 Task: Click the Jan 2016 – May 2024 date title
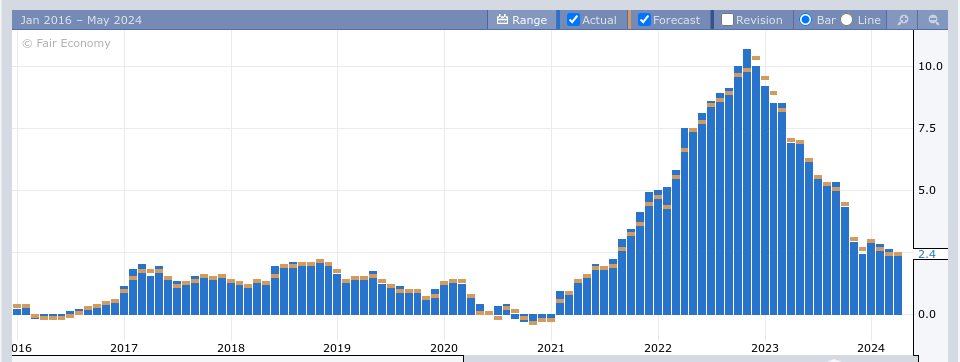(81, 20)
